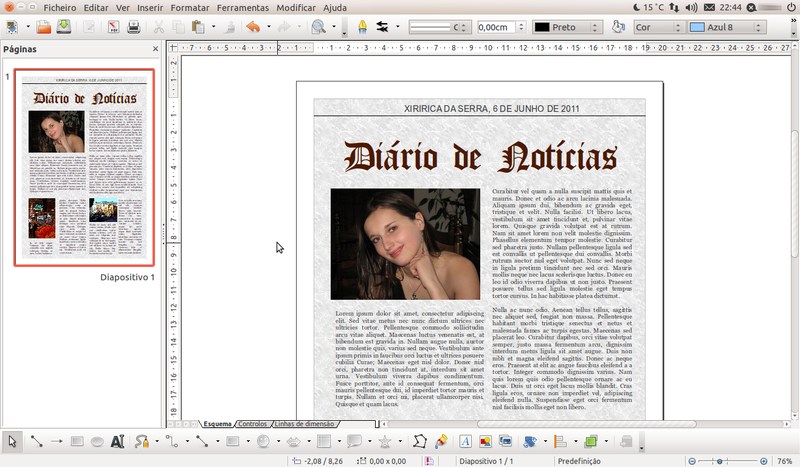Click the Undo arrow icon
Screen dimensions: 800x467
point(252,27)
